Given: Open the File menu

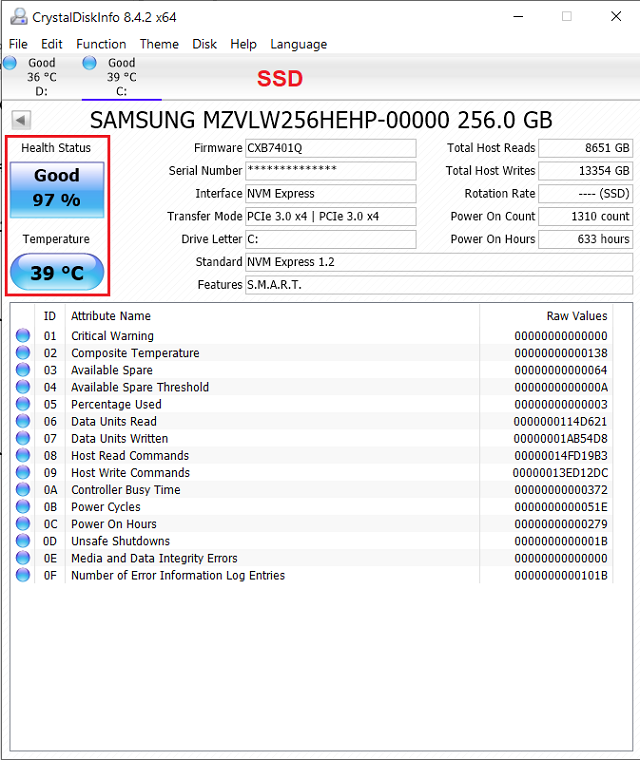Looking at the screenshot, I should 18,44.
